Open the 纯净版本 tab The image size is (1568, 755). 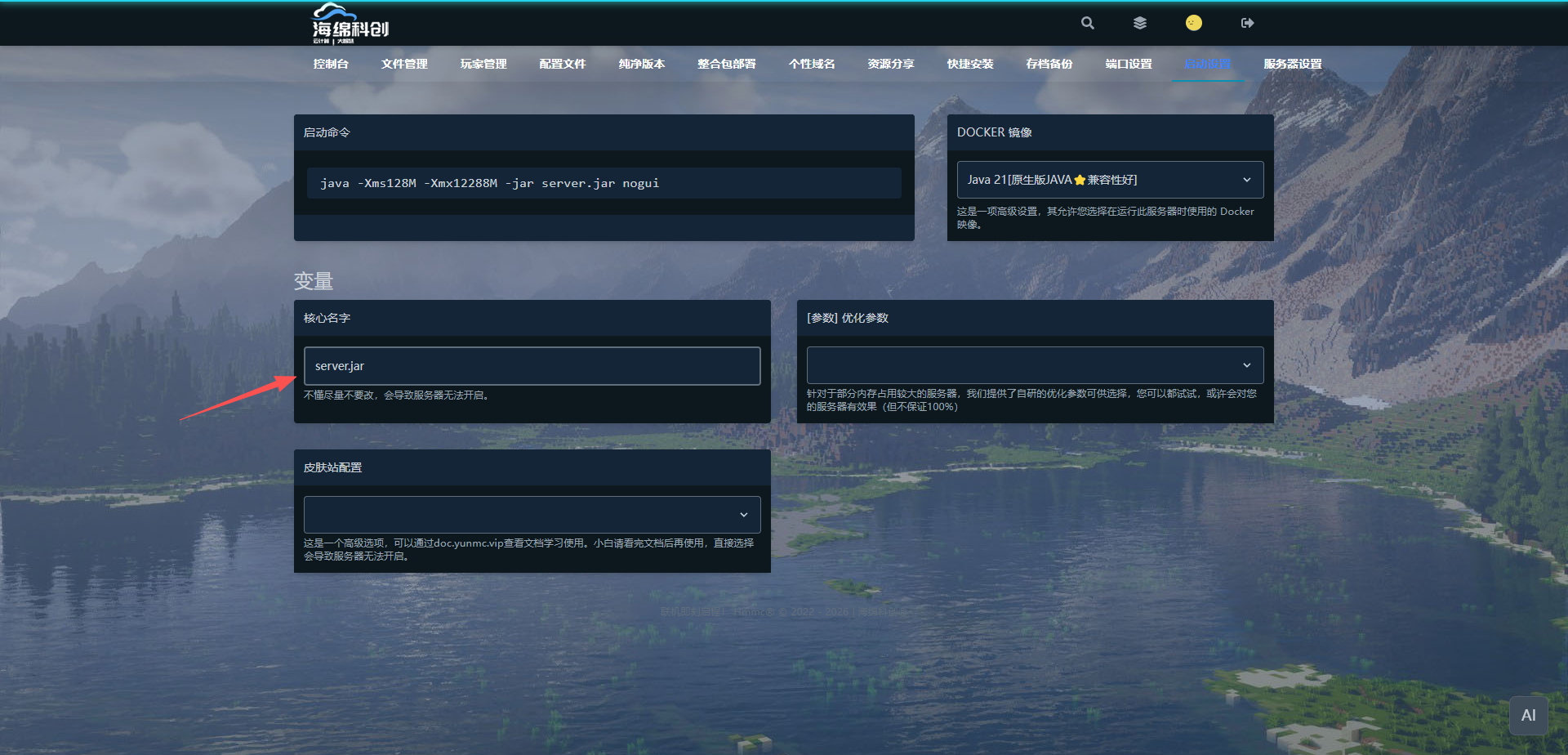[642, 64]
